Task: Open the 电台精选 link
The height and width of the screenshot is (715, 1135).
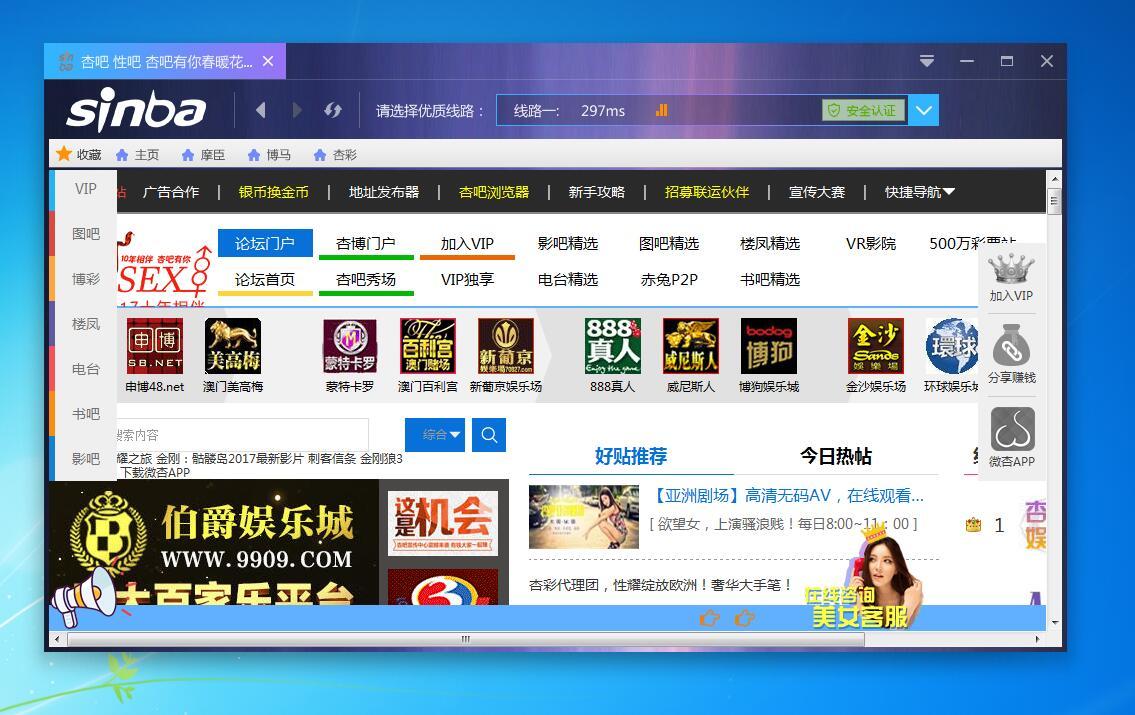Action: click(568, 279)
